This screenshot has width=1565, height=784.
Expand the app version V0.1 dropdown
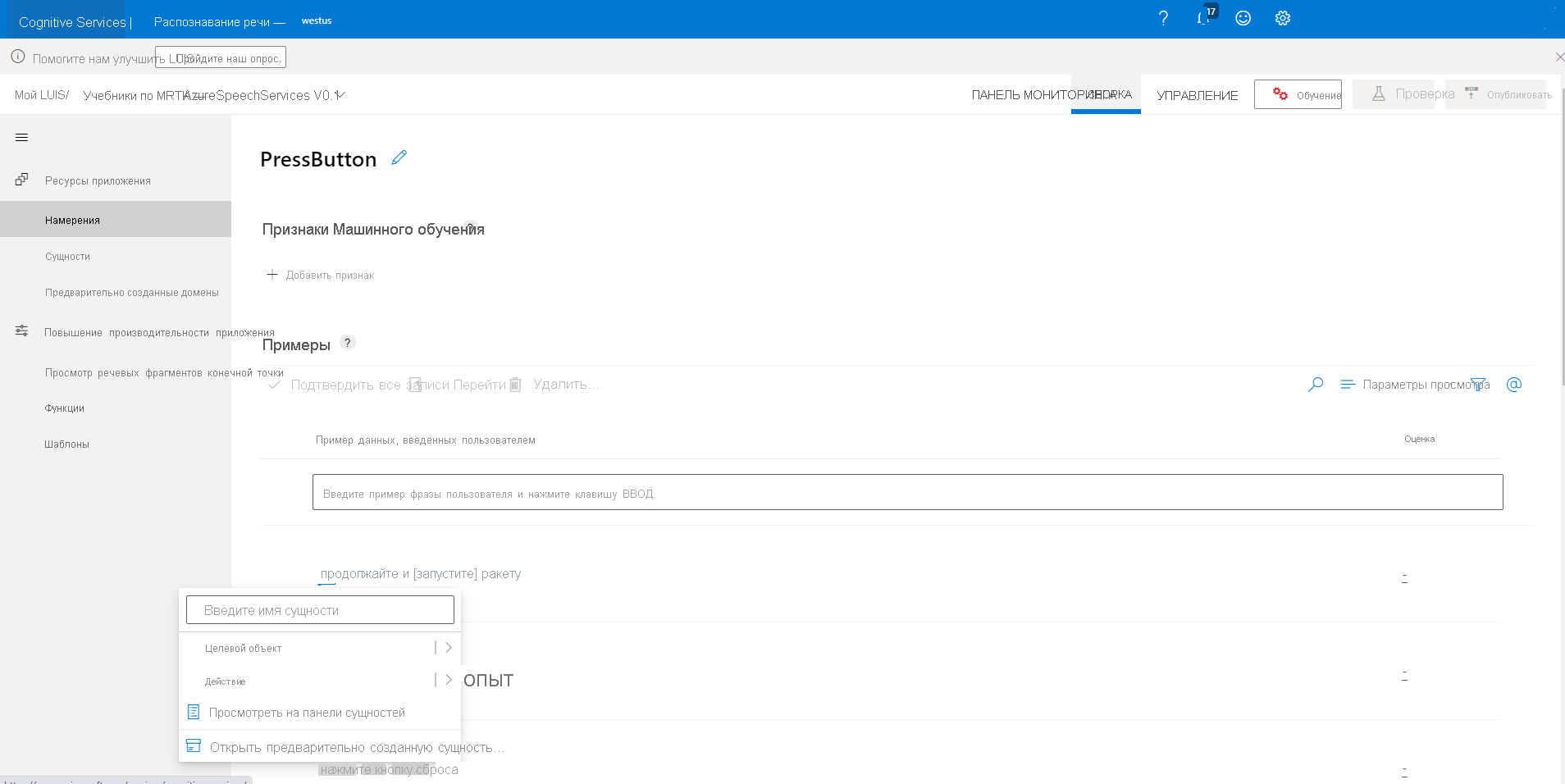coord(341,94)
